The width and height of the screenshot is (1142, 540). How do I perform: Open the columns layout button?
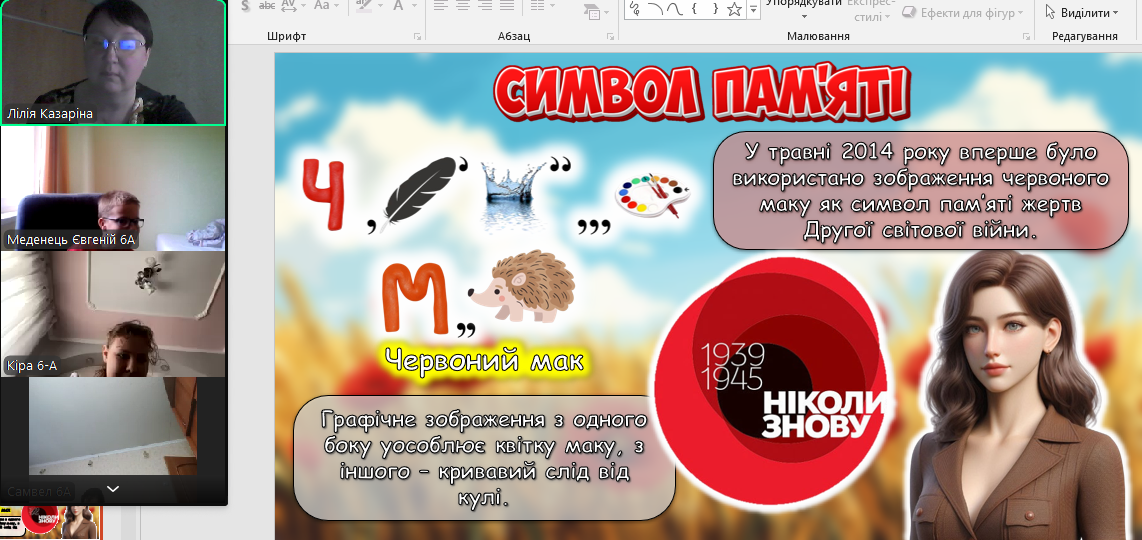pyautogui.click(x=536, y=6)
